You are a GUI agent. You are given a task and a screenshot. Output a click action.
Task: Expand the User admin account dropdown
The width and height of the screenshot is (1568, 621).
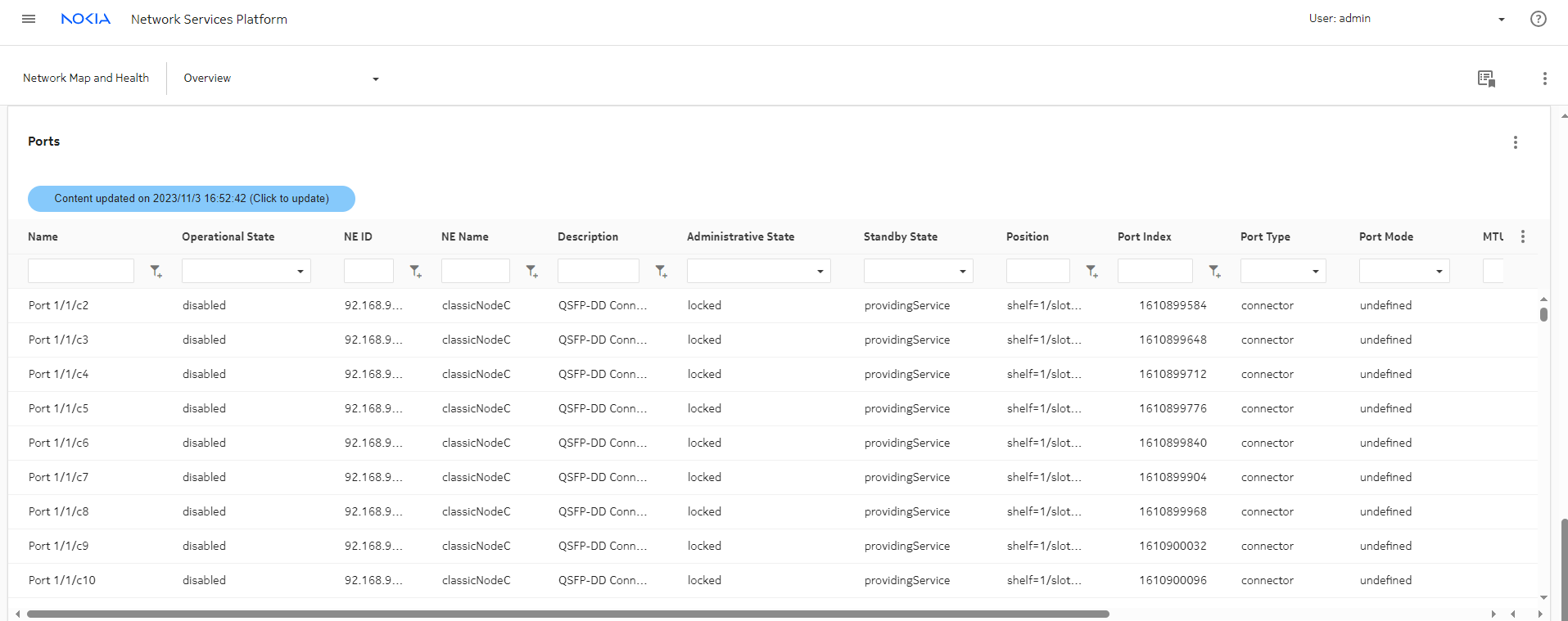(1501, 20)
